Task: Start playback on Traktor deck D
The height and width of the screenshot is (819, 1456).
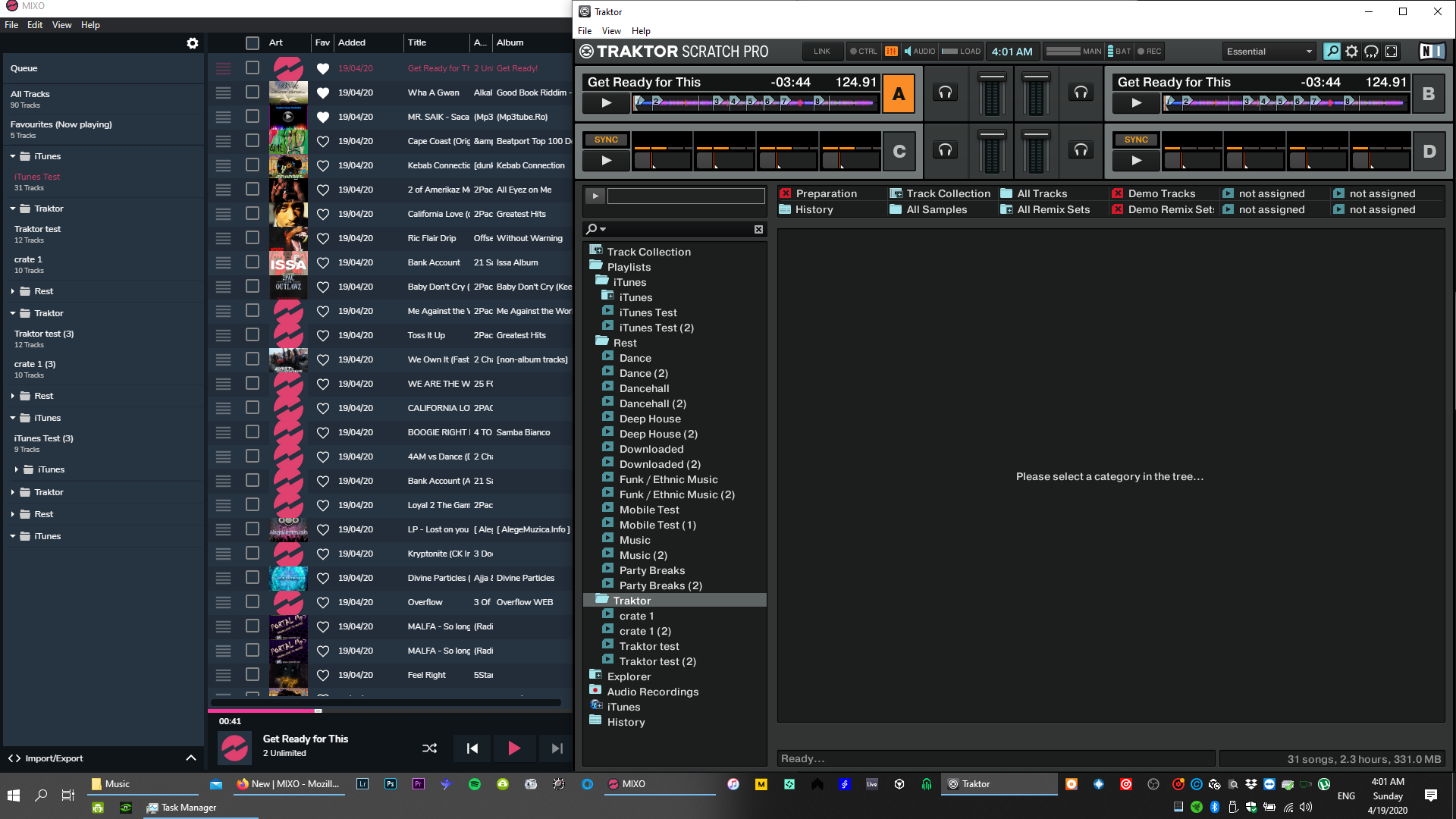Action: [1136, 161]
